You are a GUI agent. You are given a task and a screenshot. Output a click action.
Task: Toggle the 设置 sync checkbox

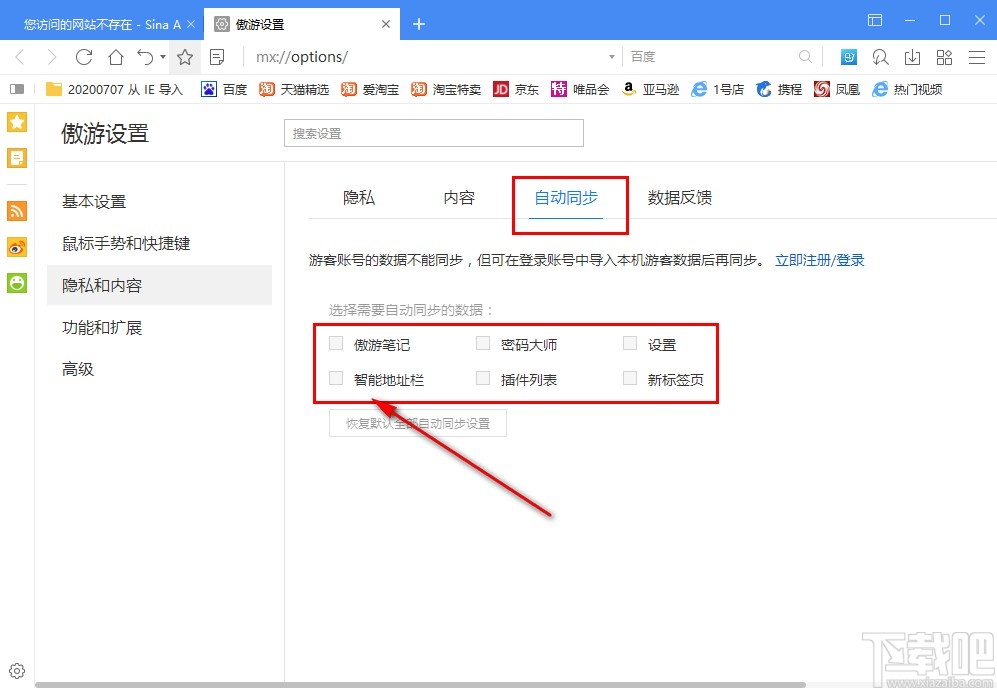click(x=629, y=343)
